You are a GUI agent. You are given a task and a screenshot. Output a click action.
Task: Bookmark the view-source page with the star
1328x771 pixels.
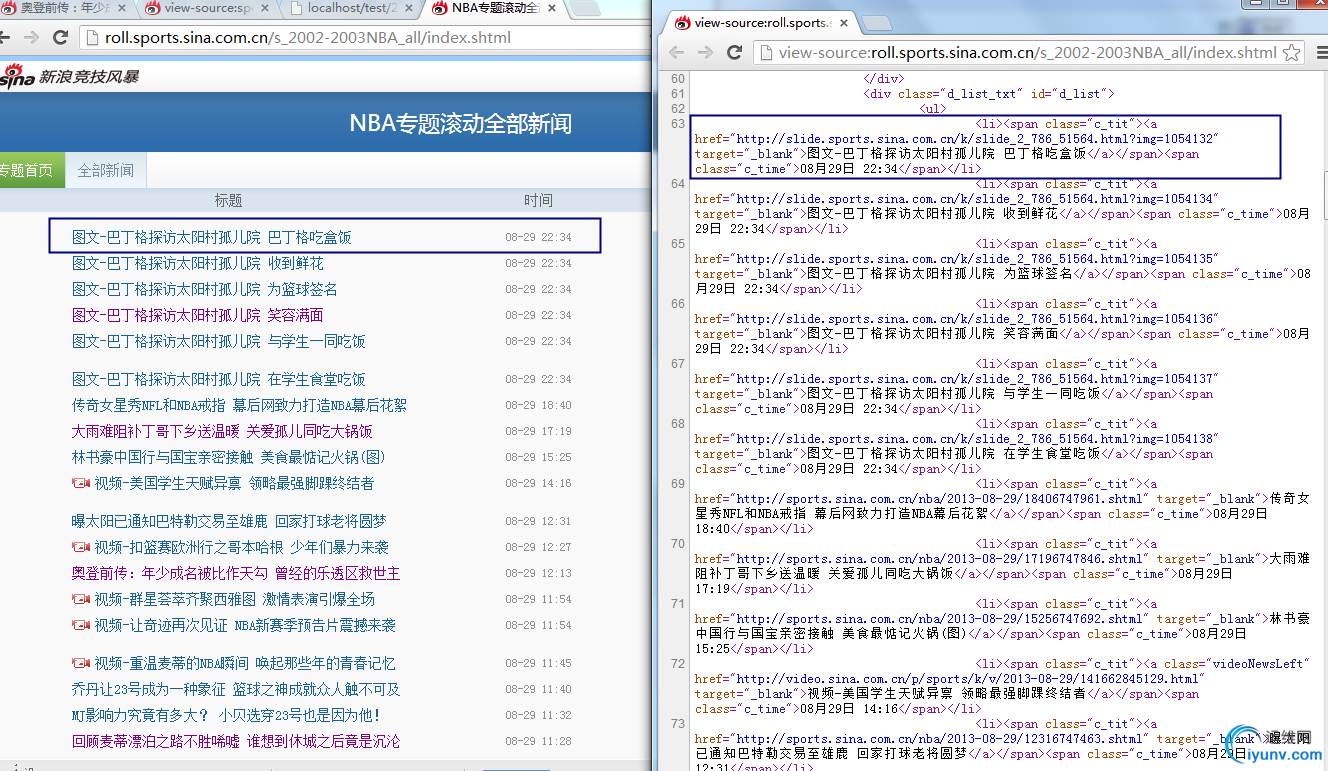1292,52
